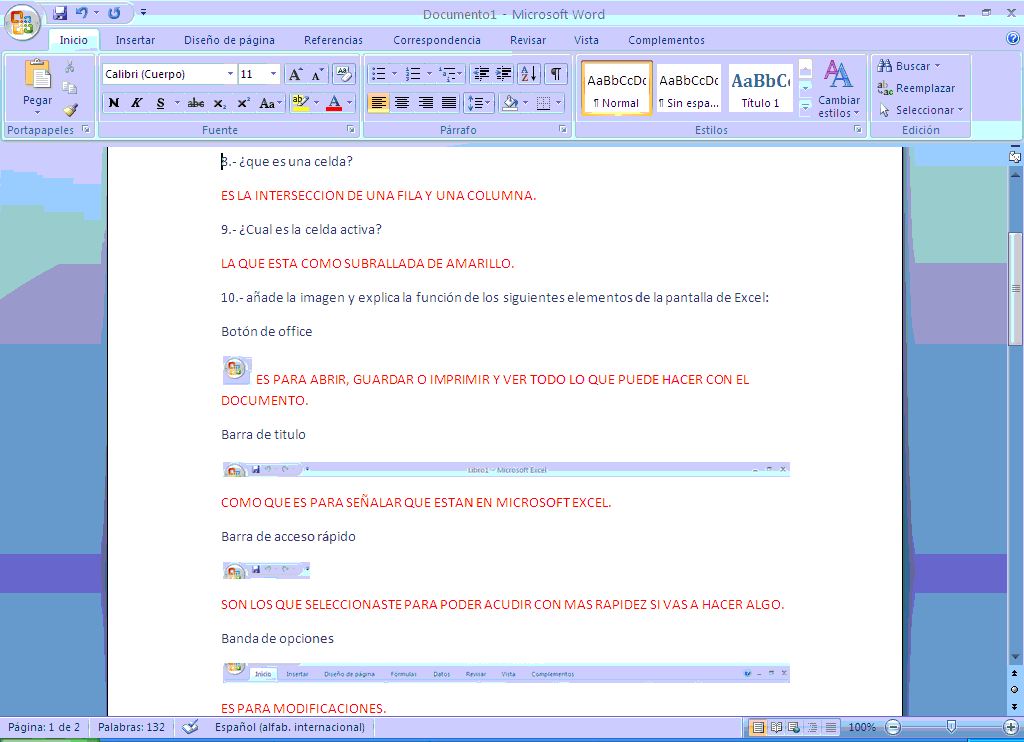This screenshot has width=1024, height=742.
Task: Activate the Format Painter brush
Action: (70, 109)
